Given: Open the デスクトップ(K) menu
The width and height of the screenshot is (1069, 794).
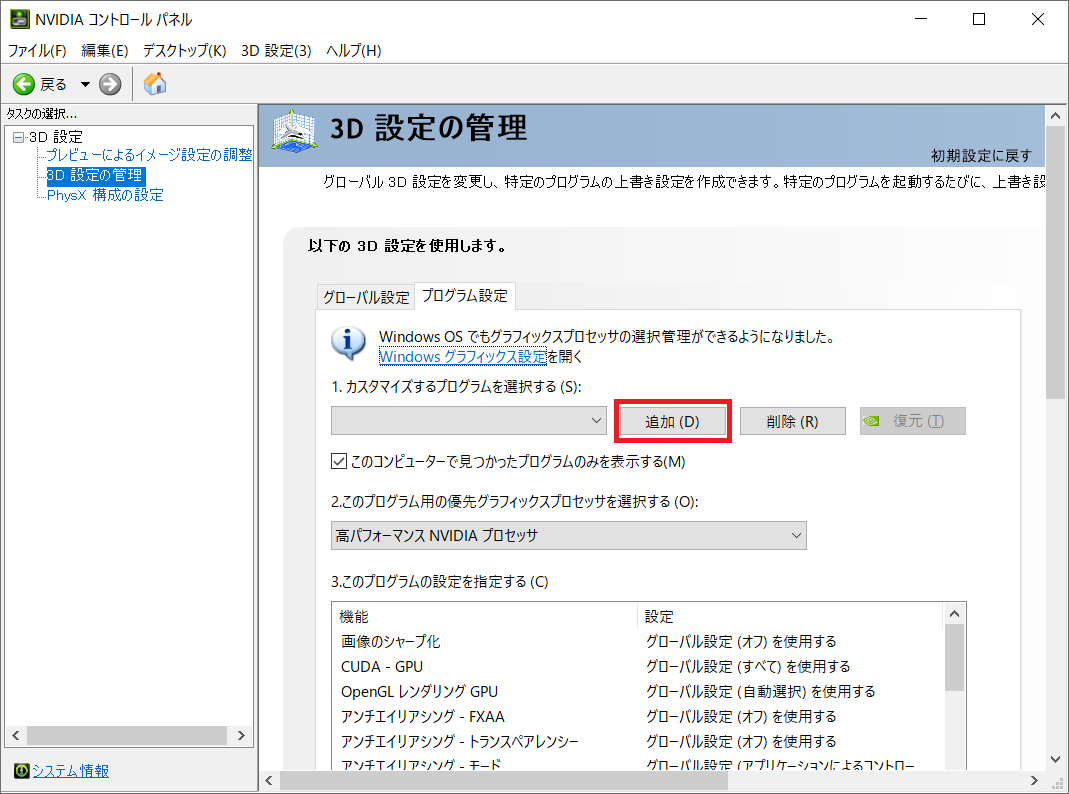Looking at the screenshot, I should point(184,50).
